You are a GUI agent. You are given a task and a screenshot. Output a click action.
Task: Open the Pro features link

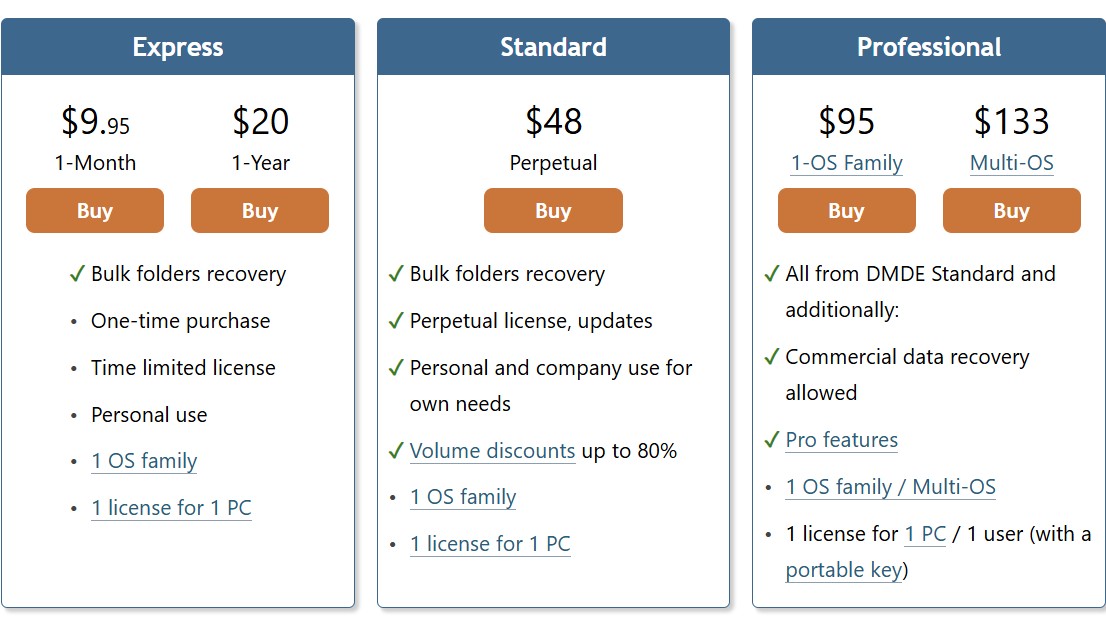click(x=842, y=440)
